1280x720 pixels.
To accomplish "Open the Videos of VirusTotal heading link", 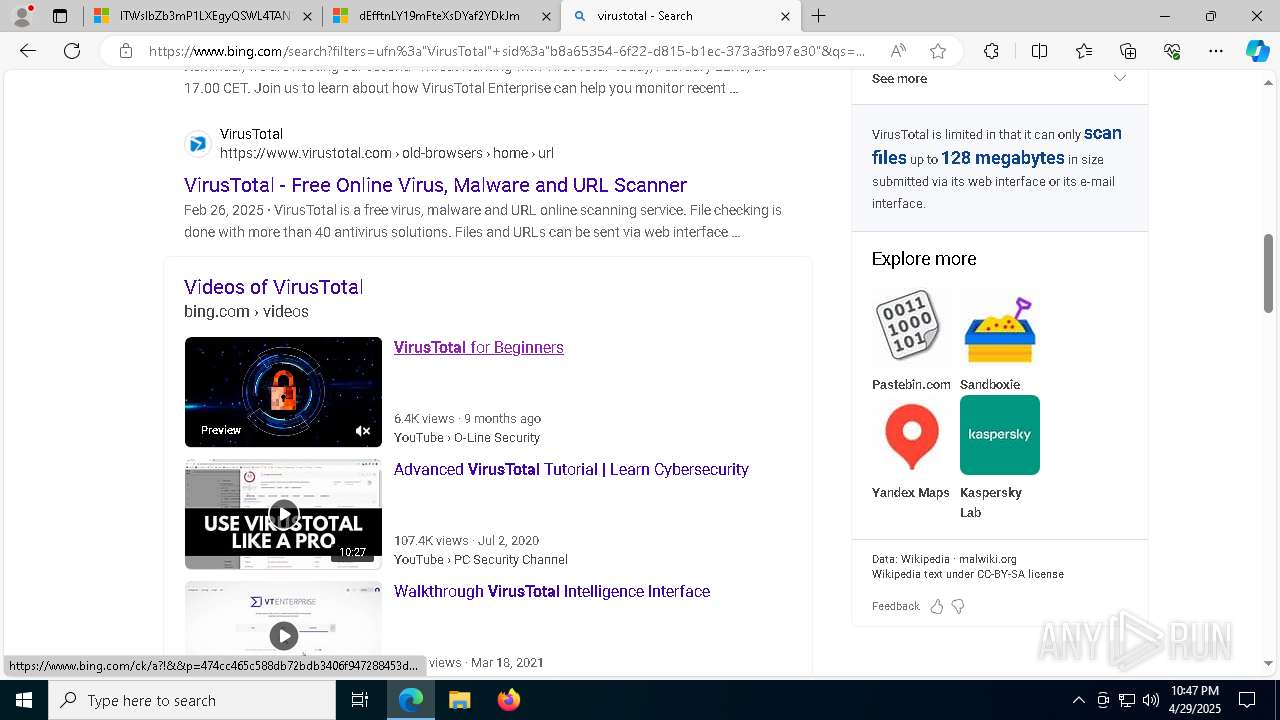I will (x=273, y=287).
